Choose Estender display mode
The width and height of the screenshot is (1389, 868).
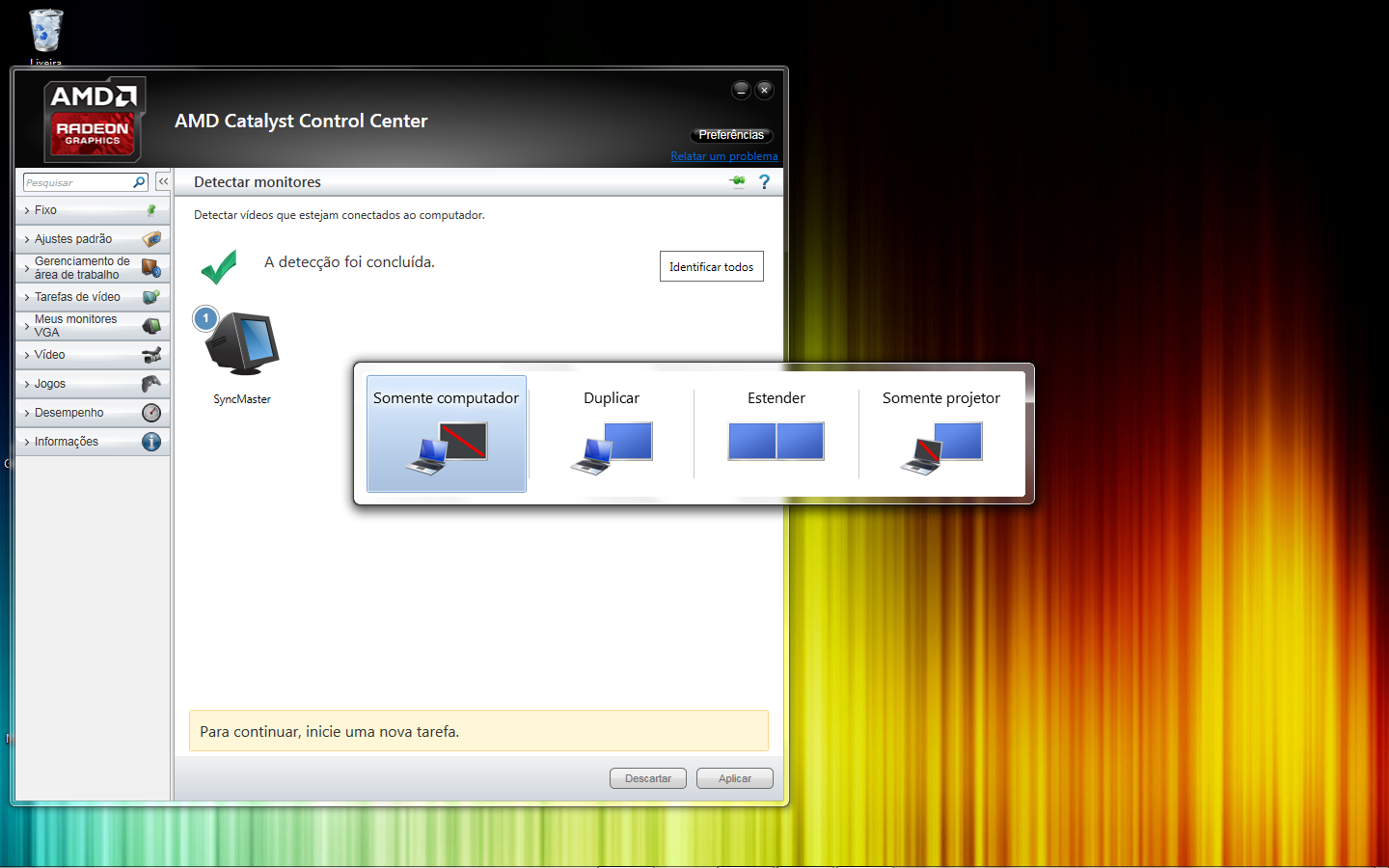click(x=776, y=434)
